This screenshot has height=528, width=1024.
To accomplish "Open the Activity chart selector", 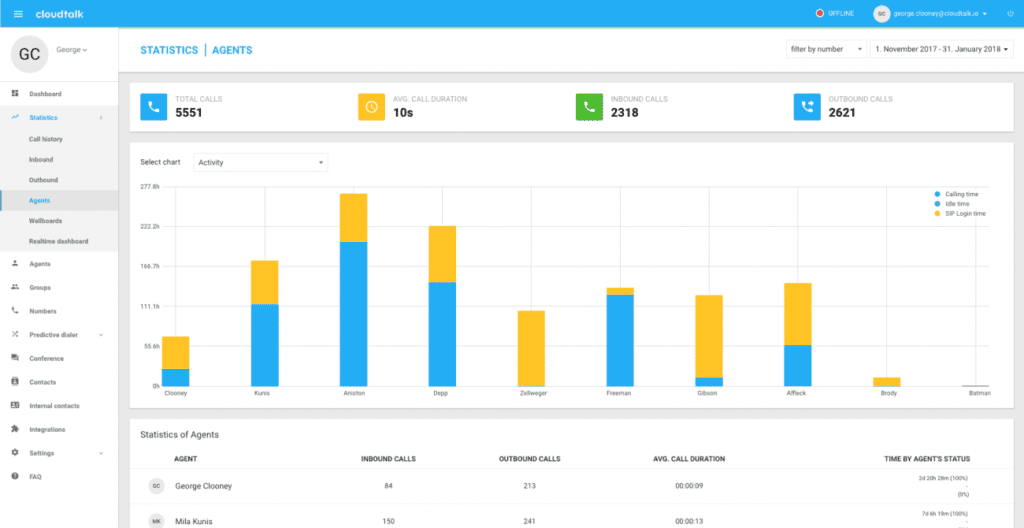I will [261, 163].
